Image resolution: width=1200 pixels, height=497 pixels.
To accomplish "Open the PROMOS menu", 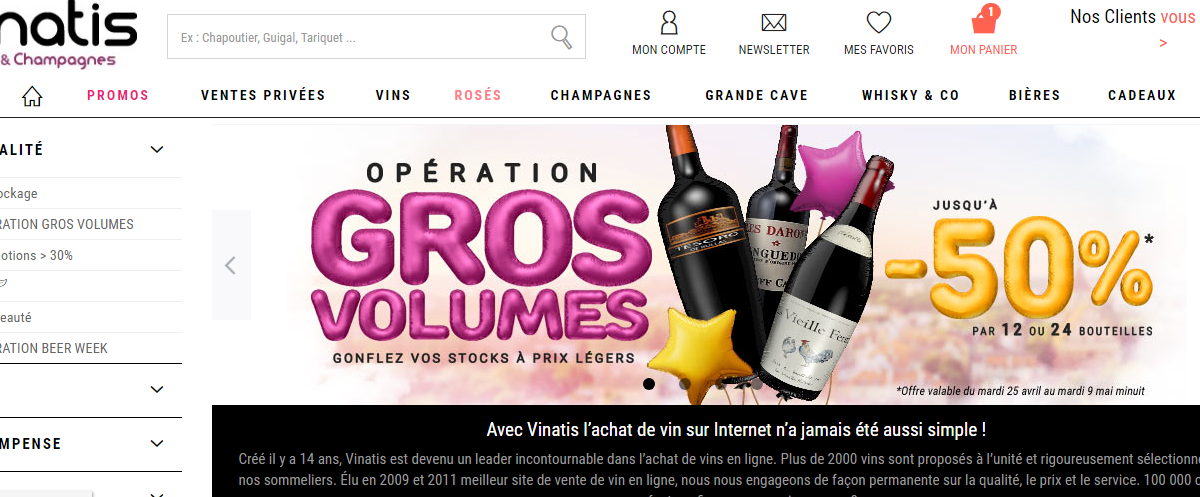I will click(118, 96).
